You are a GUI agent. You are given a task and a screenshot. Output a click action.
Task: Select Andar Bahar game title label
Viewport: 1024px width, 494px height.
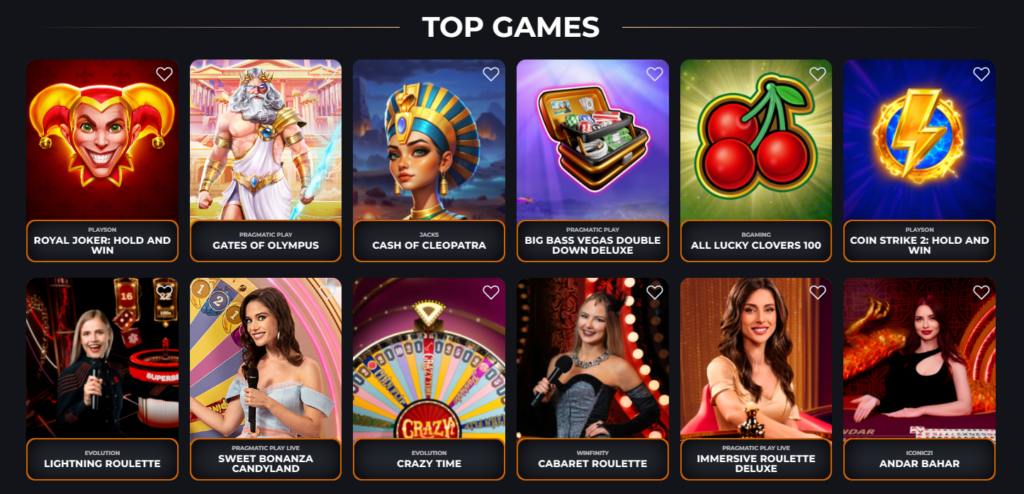point(920,463)
